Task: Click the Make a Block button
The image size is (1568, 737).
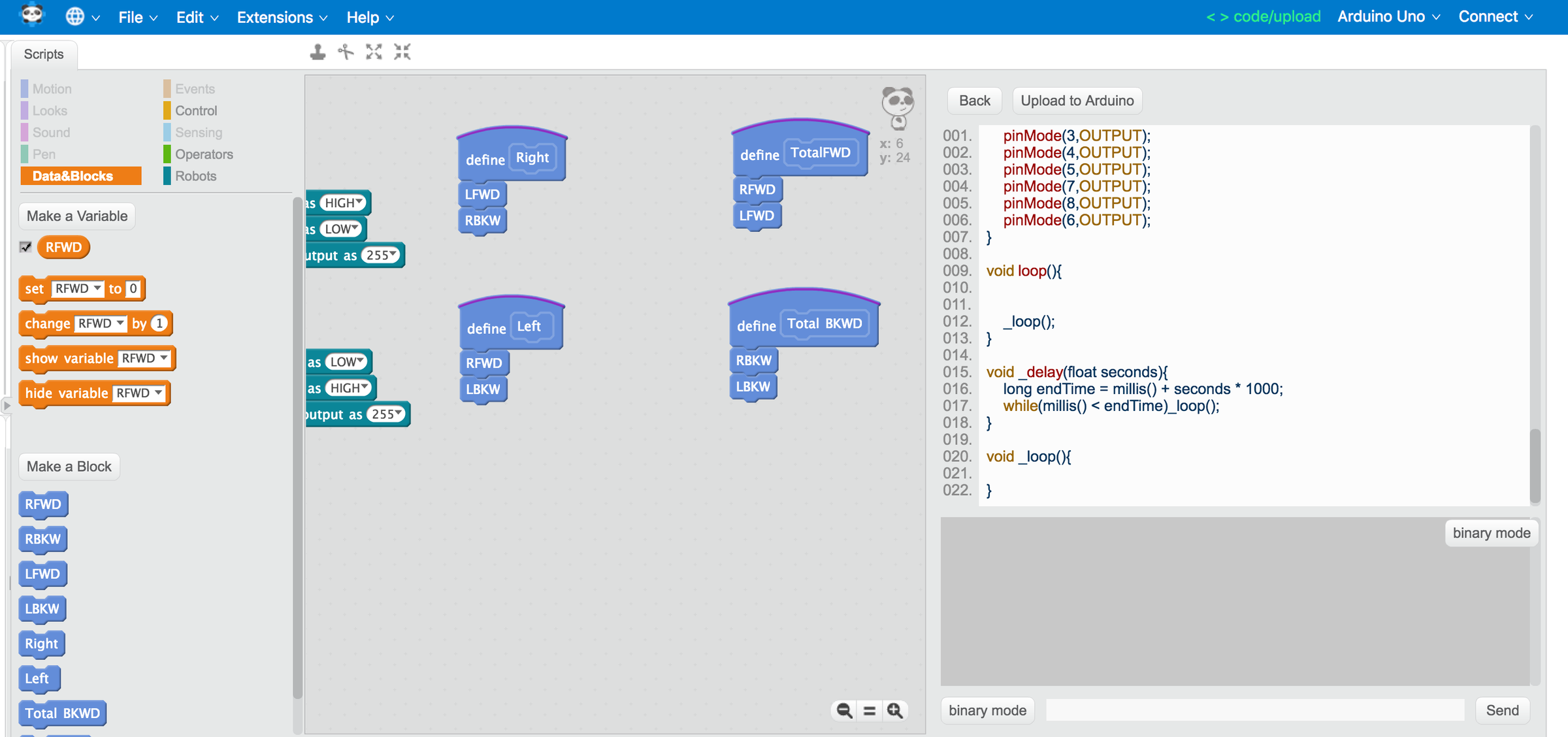Action: (69, 466)
